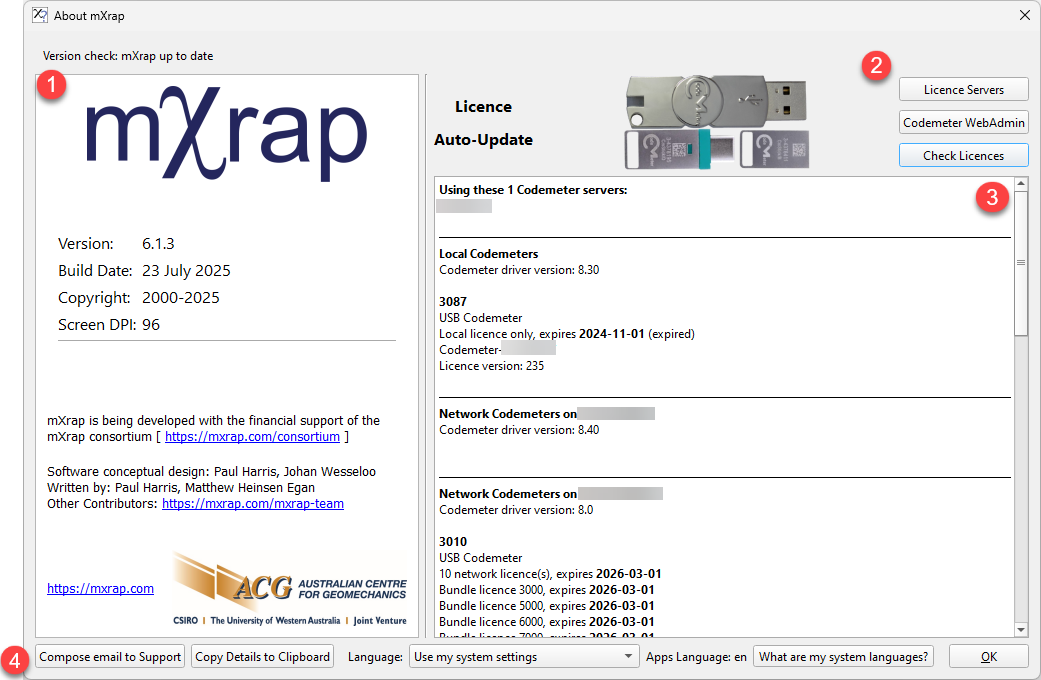
Task: Open the Language selection dropdown
Action: click(630, 656)
